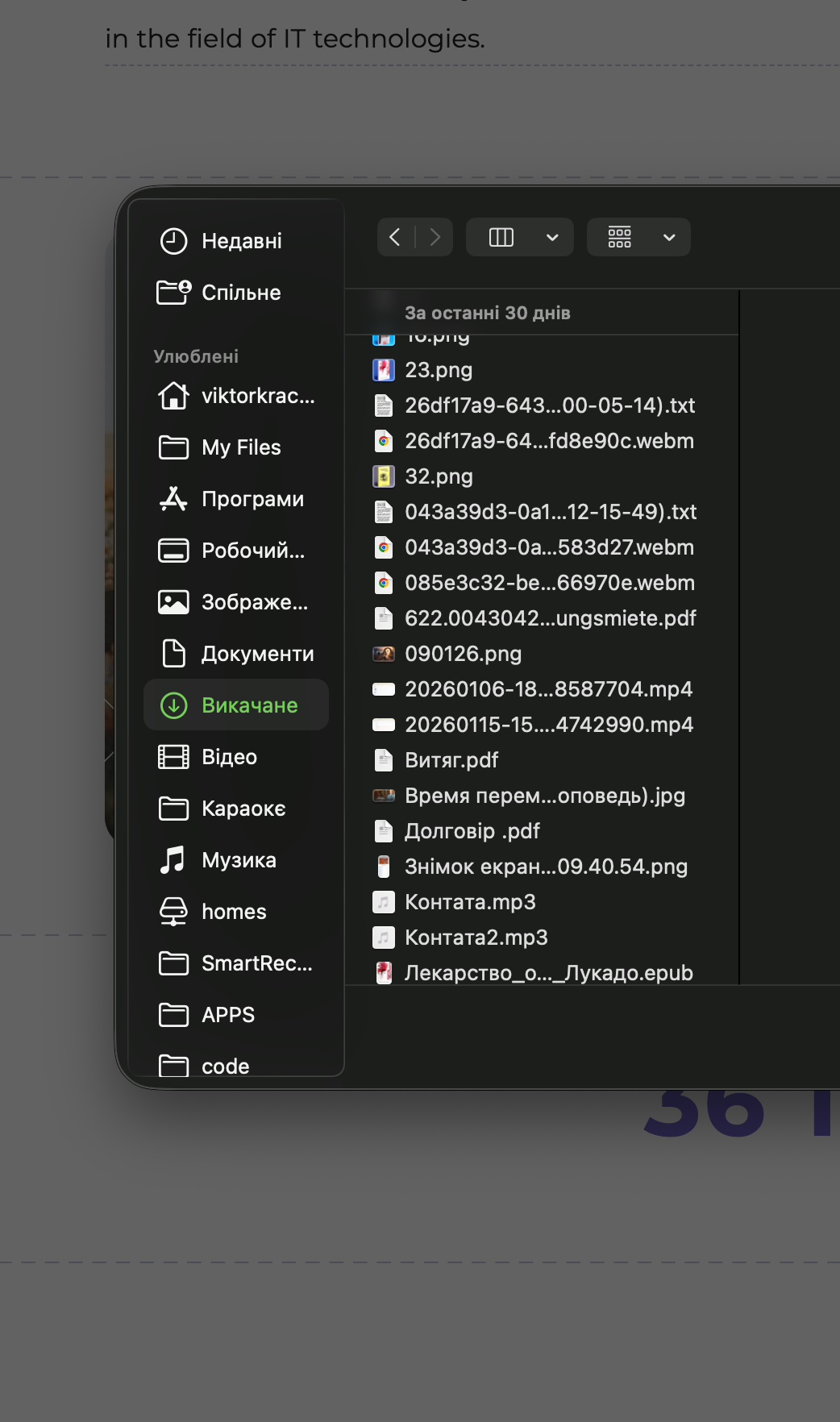
Task: Select the Викачане downloads folder
Action: coord(248,705)
